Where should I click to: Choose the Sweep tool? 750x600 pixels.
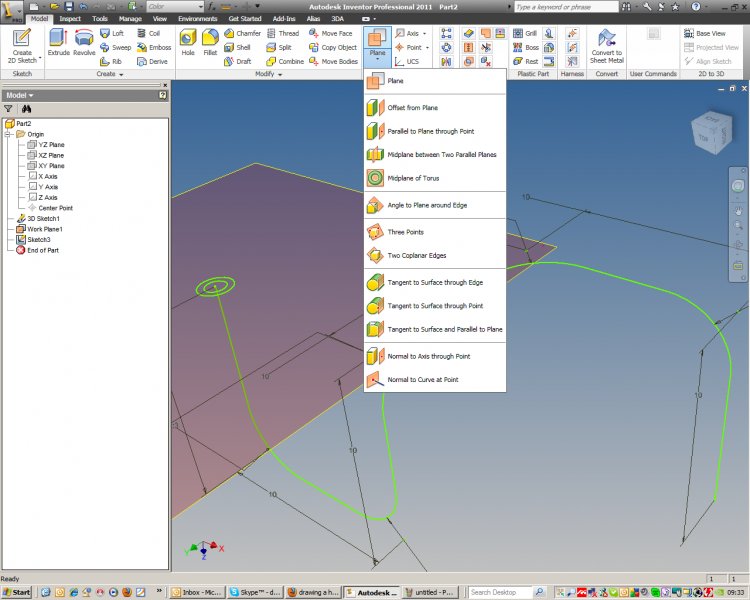click(x=115, y=47)
